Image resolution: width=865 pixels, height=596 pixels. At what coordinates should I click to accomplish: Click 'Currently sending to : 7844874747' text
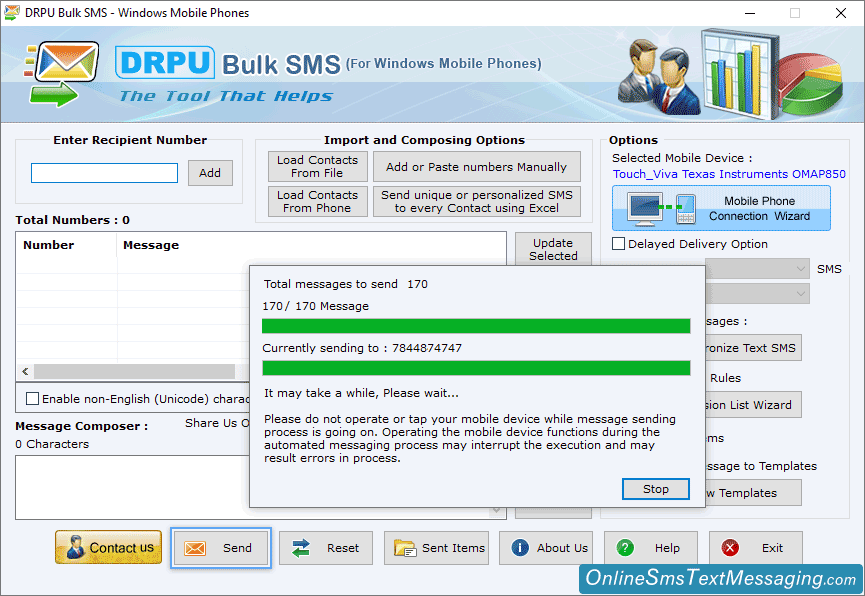[x=362, y=348]
